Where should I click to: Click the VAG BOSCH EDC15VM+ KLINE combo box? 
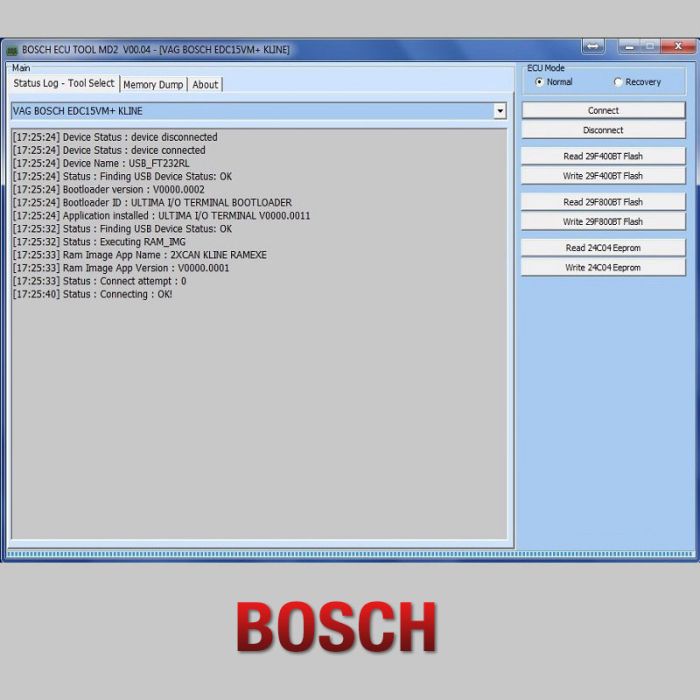point(259,111)
